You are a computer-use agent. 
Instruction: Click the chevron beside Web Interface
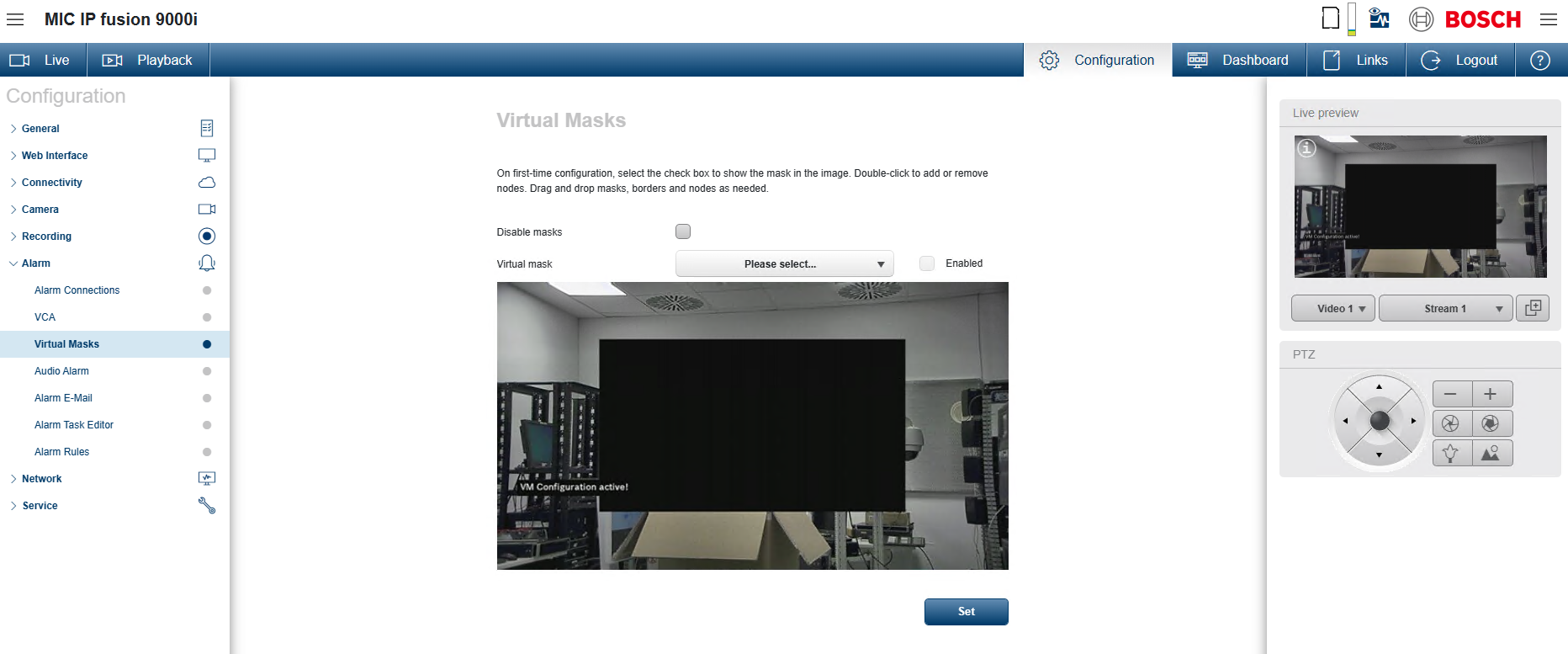pyautogui.click(x=13, y=156)
